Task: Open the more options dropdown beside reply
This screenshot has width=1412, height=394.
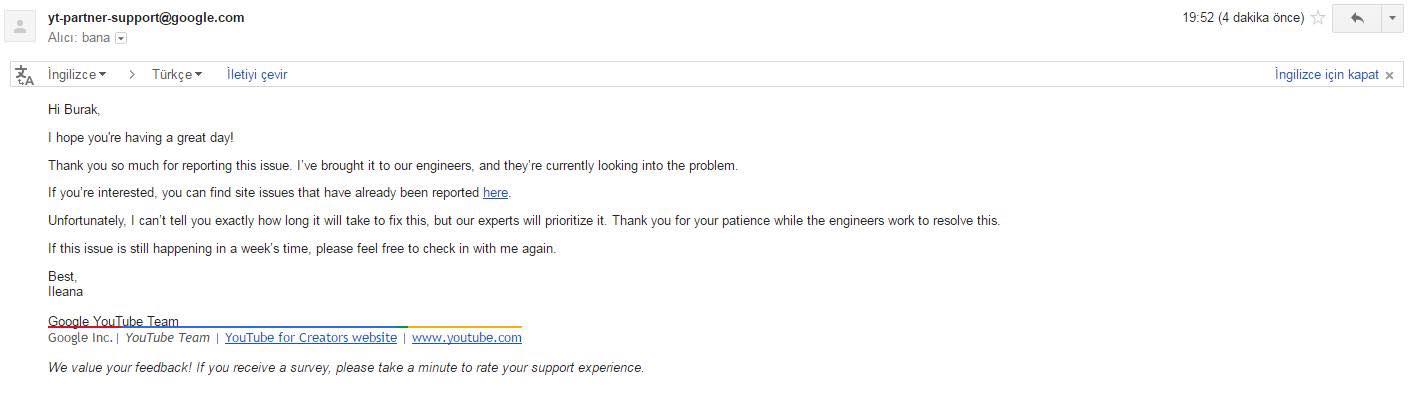Action: tap(1392, 18)
